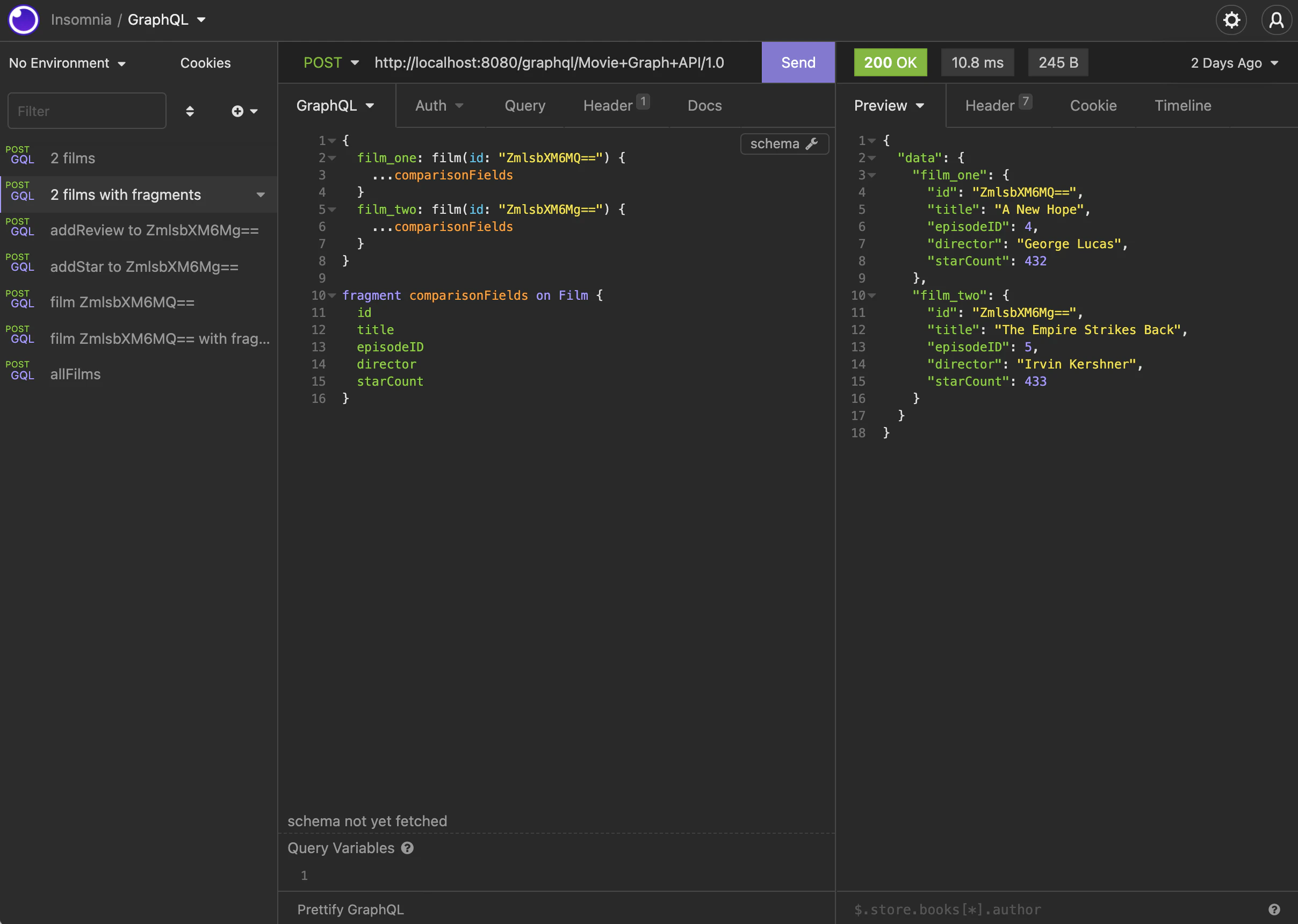Image resolution: width=1298 pixels, height=924 pixels.
Task: Open the settings gear icon
Action: (1231, 20)
